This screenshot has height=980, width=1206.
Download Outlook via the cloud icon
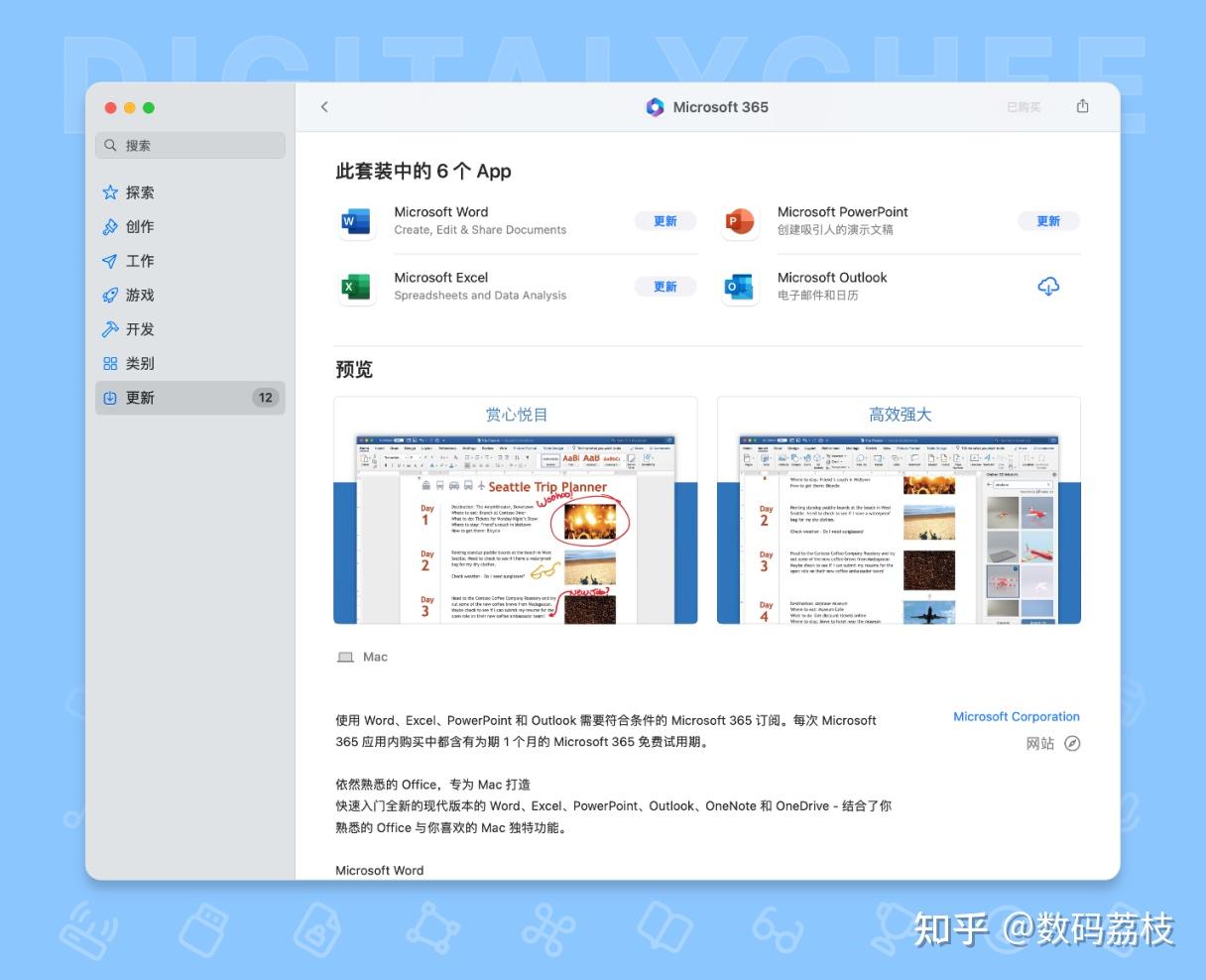pos(1048,287)
